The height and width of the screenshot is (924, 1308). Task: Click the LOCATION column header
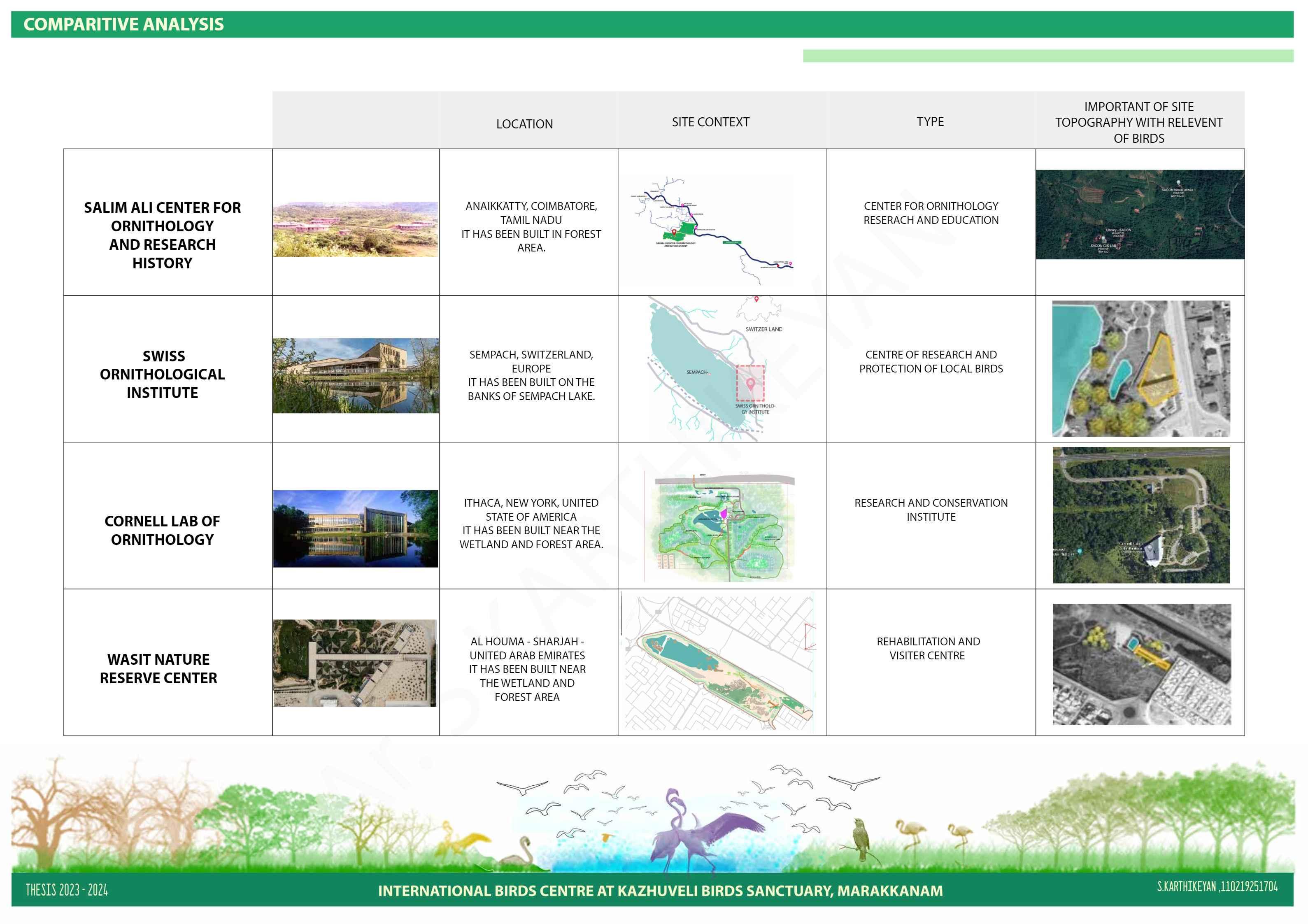coord(524,124)
